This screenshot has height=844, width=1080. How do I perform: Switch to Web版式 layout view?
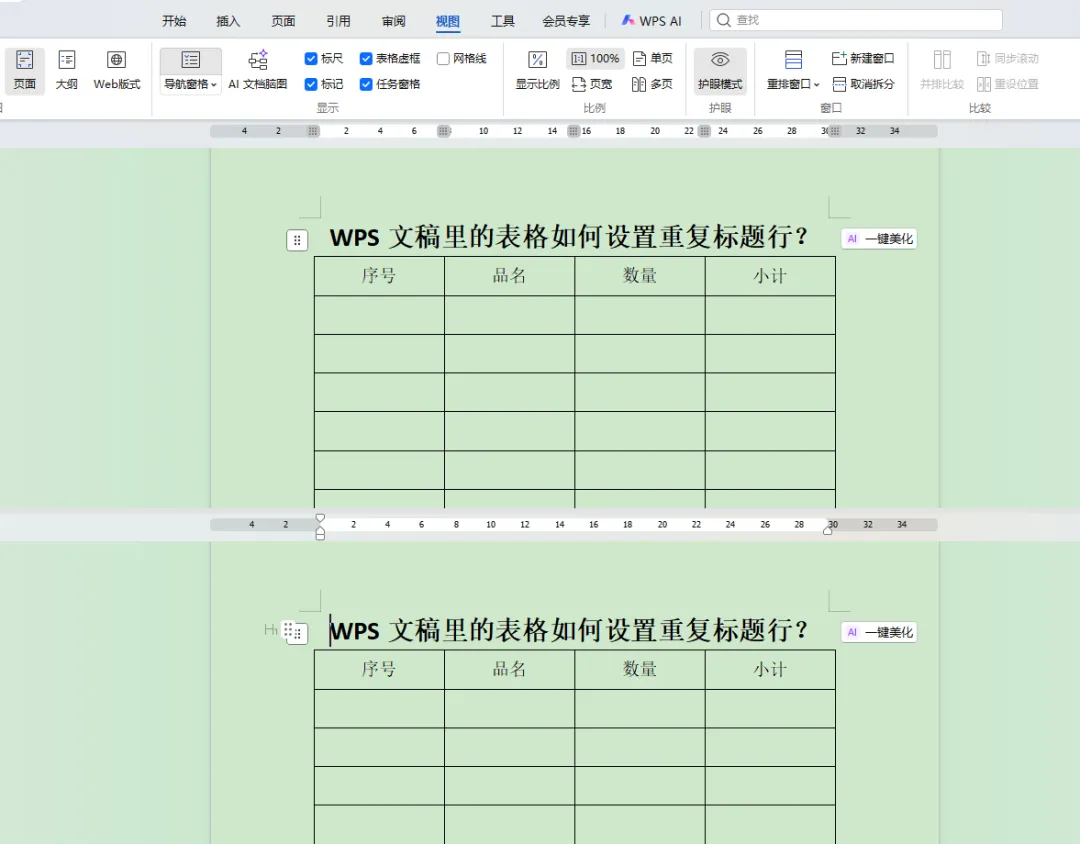116,70
